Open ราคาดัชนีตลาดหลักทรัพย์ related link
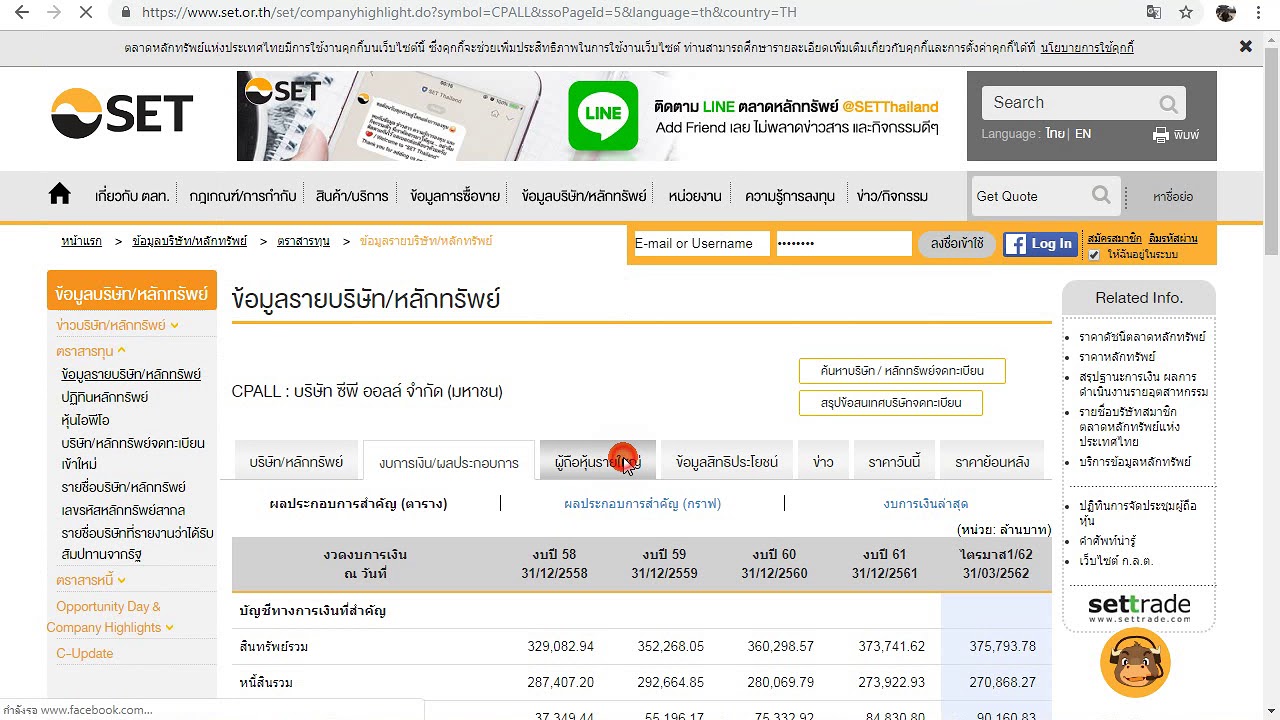The image size is (1280, 720). [1142, 337]
